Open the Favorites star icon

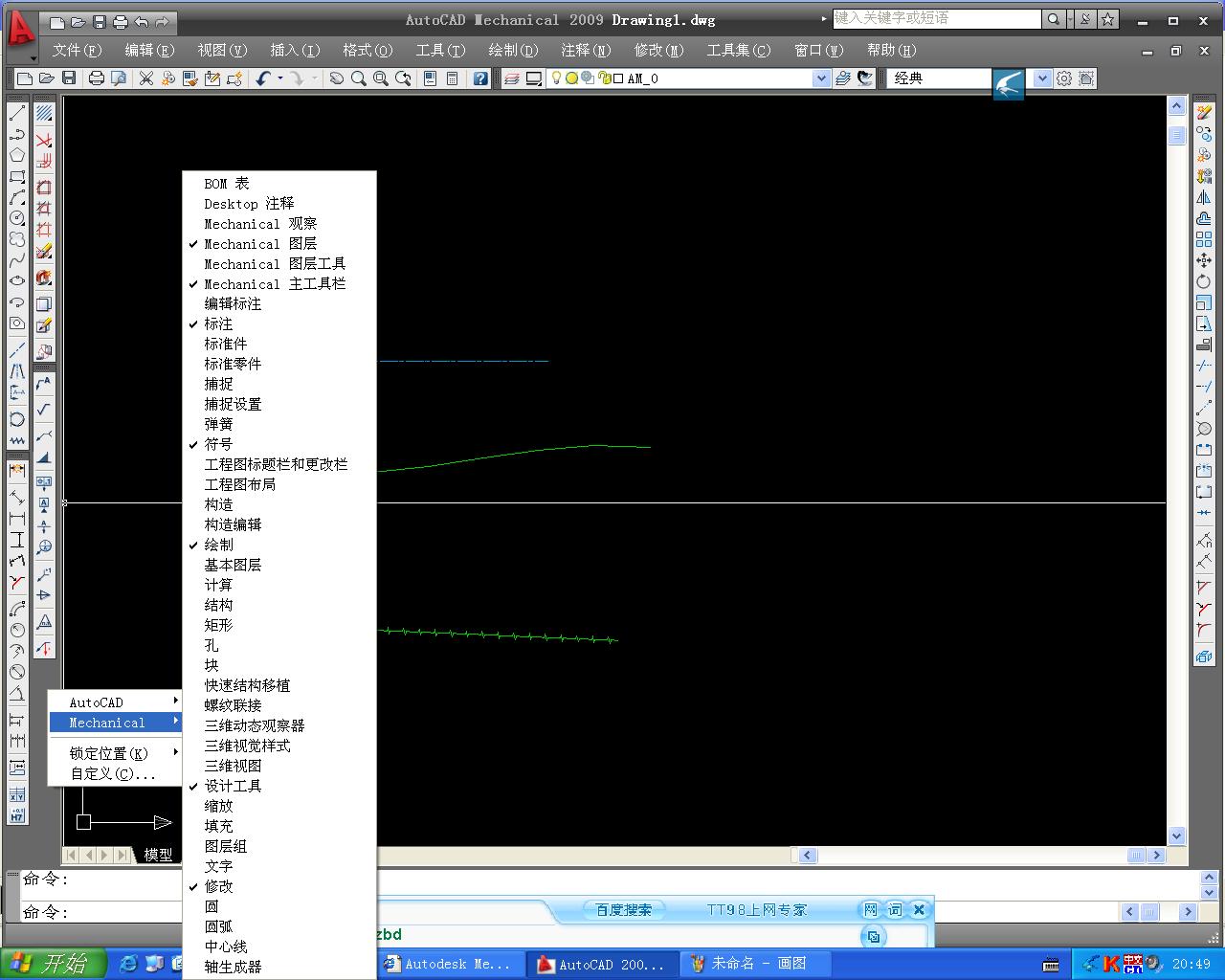1108,19
